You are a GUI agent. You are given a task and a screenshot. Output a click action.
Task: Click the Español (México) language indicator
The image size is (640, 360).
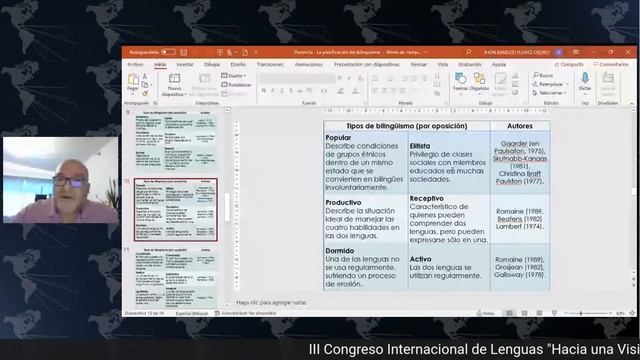coord(191,313)
